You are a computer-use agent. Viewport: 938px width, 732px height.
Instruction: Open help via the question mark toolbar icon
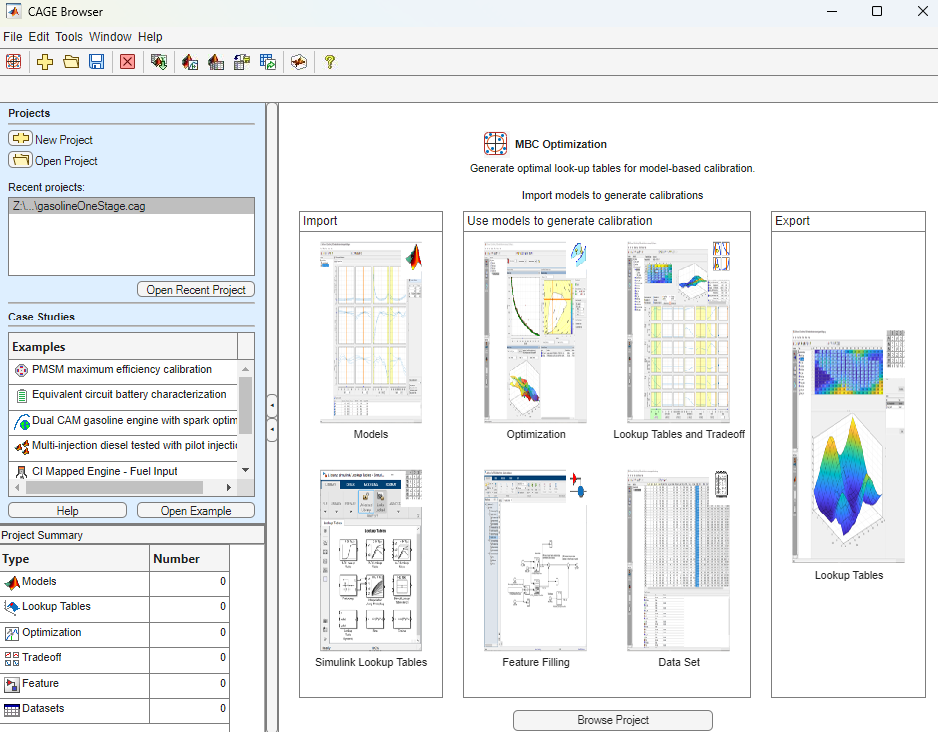point(329,61)
